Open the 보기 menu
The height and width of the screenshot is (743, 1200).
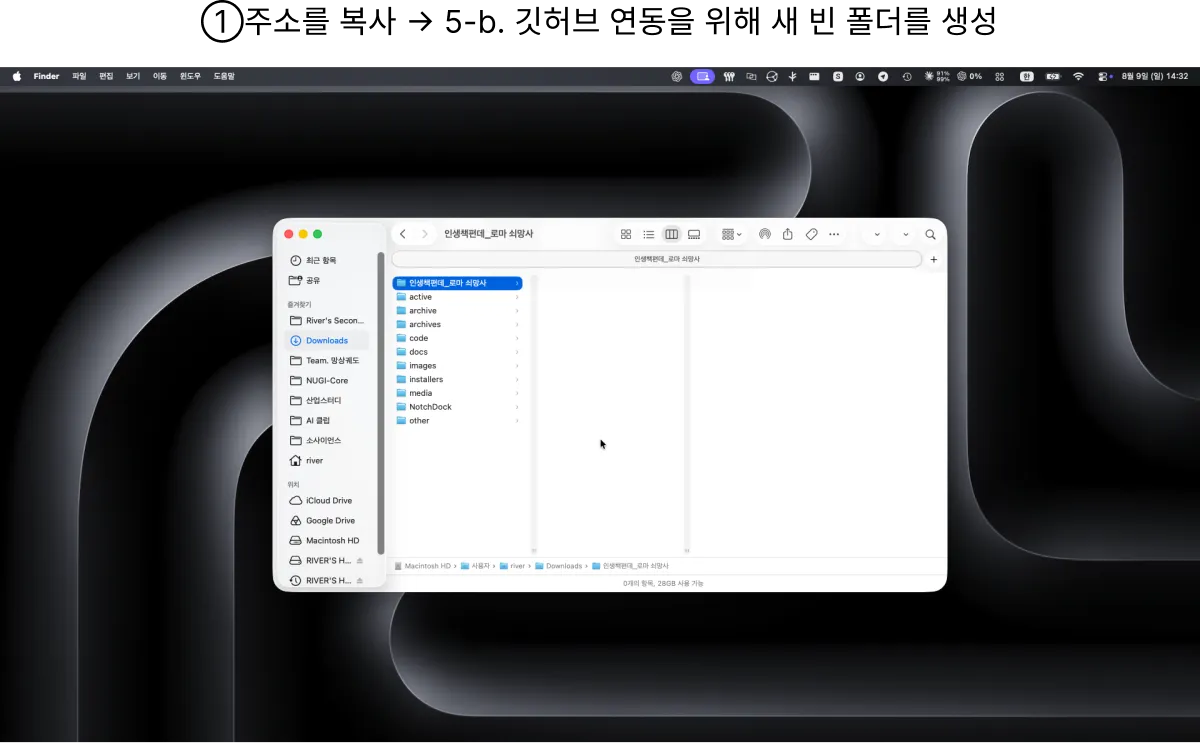[133, 76]
